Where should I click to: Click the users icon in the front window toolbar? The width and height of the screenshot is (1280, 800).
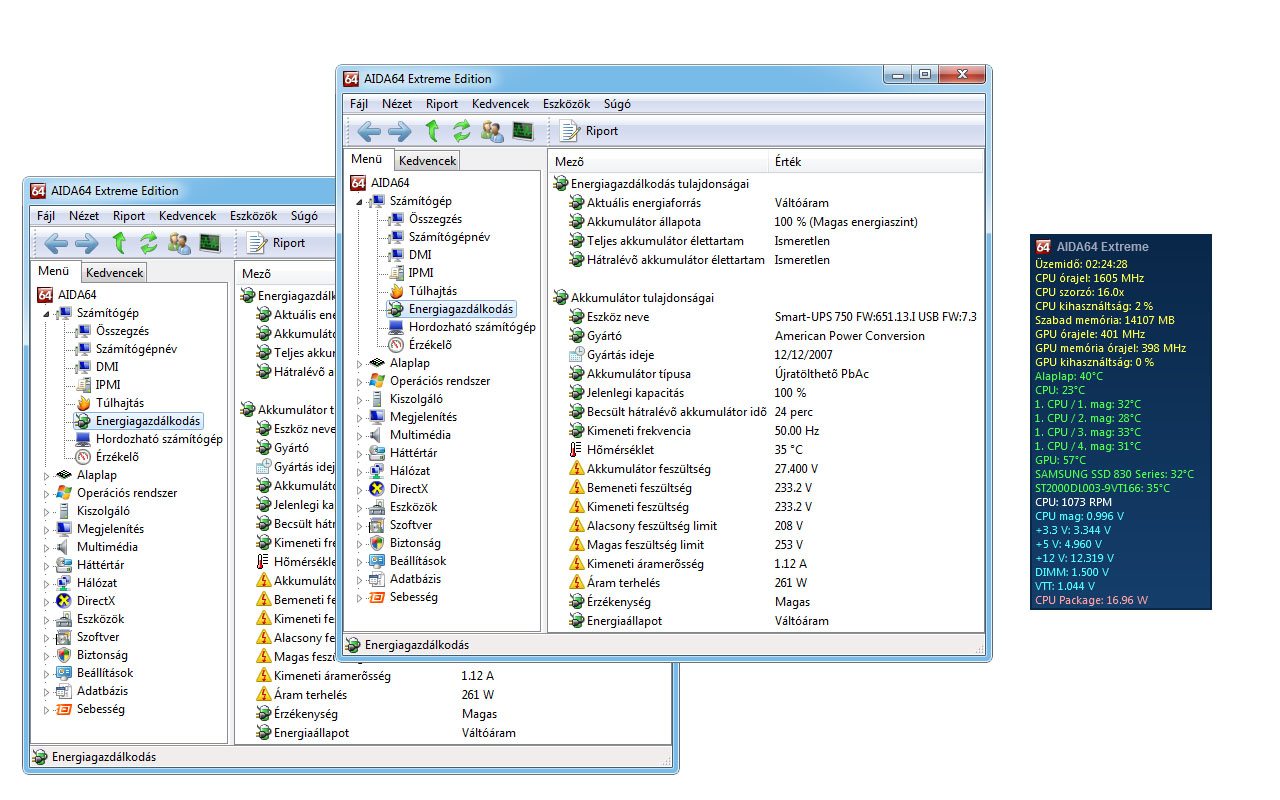pos(492,131)
